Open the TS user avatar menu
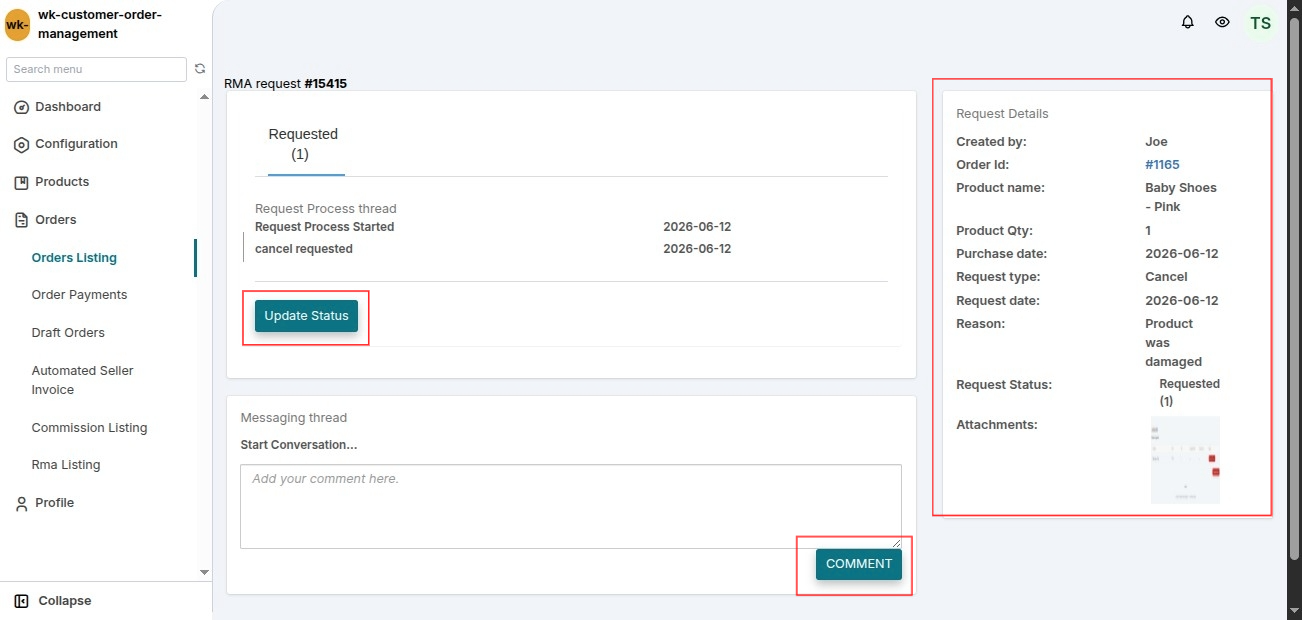This screenshot has width=1302, height=620. [x=1260, y=23]
